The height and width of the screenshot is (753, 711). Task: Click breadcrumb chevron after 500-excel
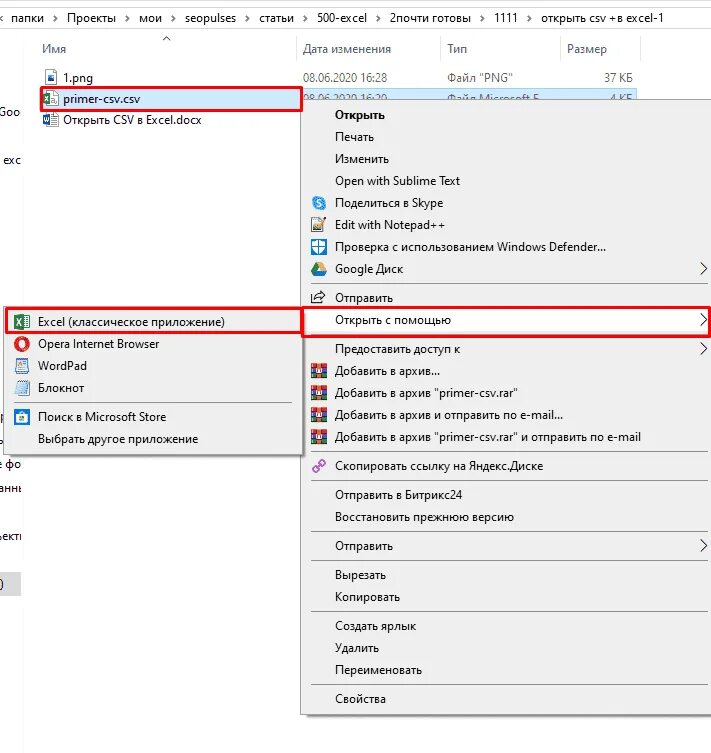click(378, 18)
